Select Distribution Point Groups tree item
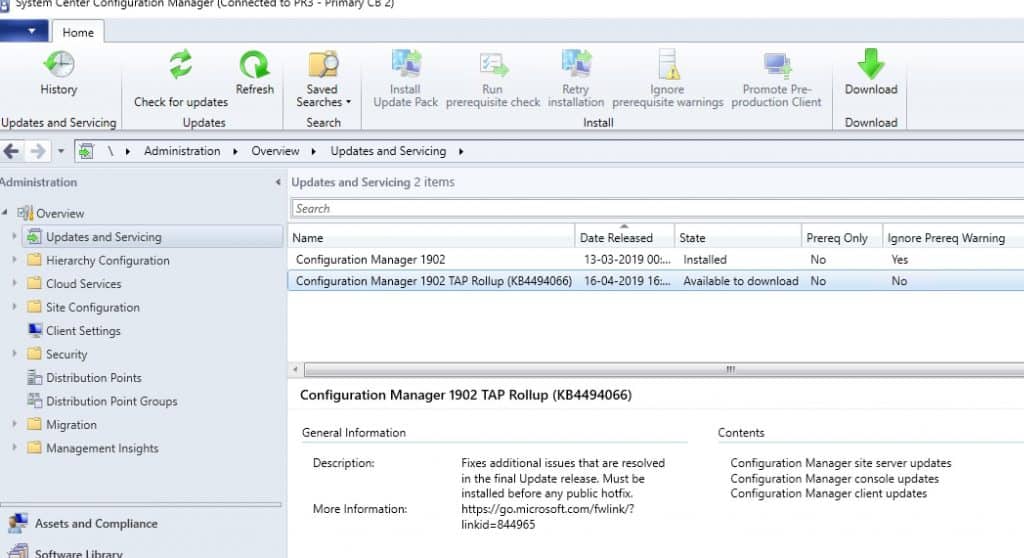The width and height of the screenshot is (1024, 558). click(x=112, y=401)
